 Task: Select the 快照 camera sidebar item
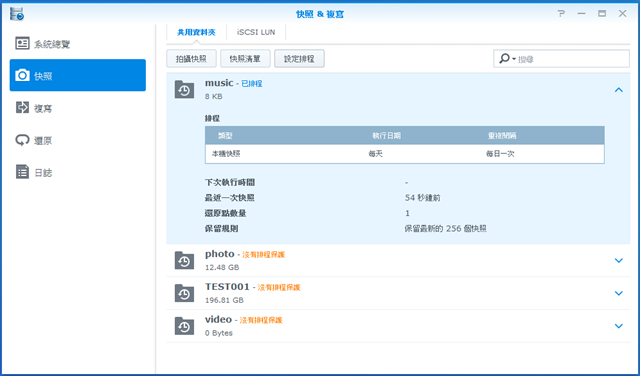(78, 76)
